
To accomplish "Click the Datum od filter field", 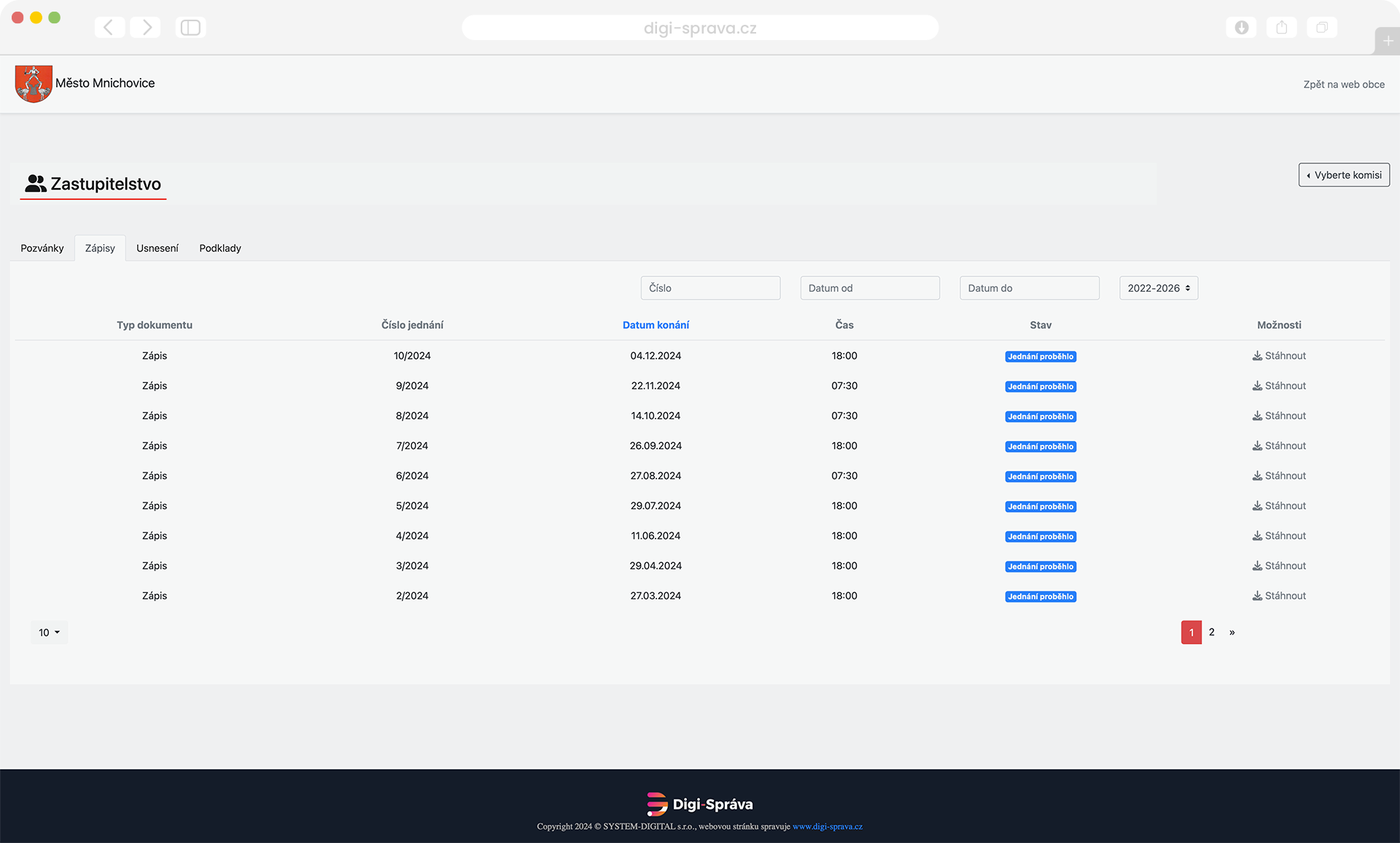I will pos(869,288).
